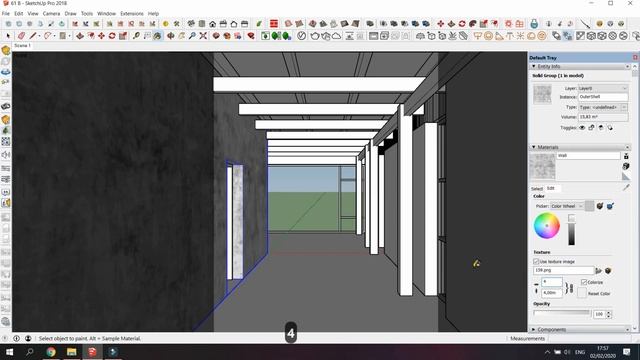Expand the Components panel

(533, 329)
